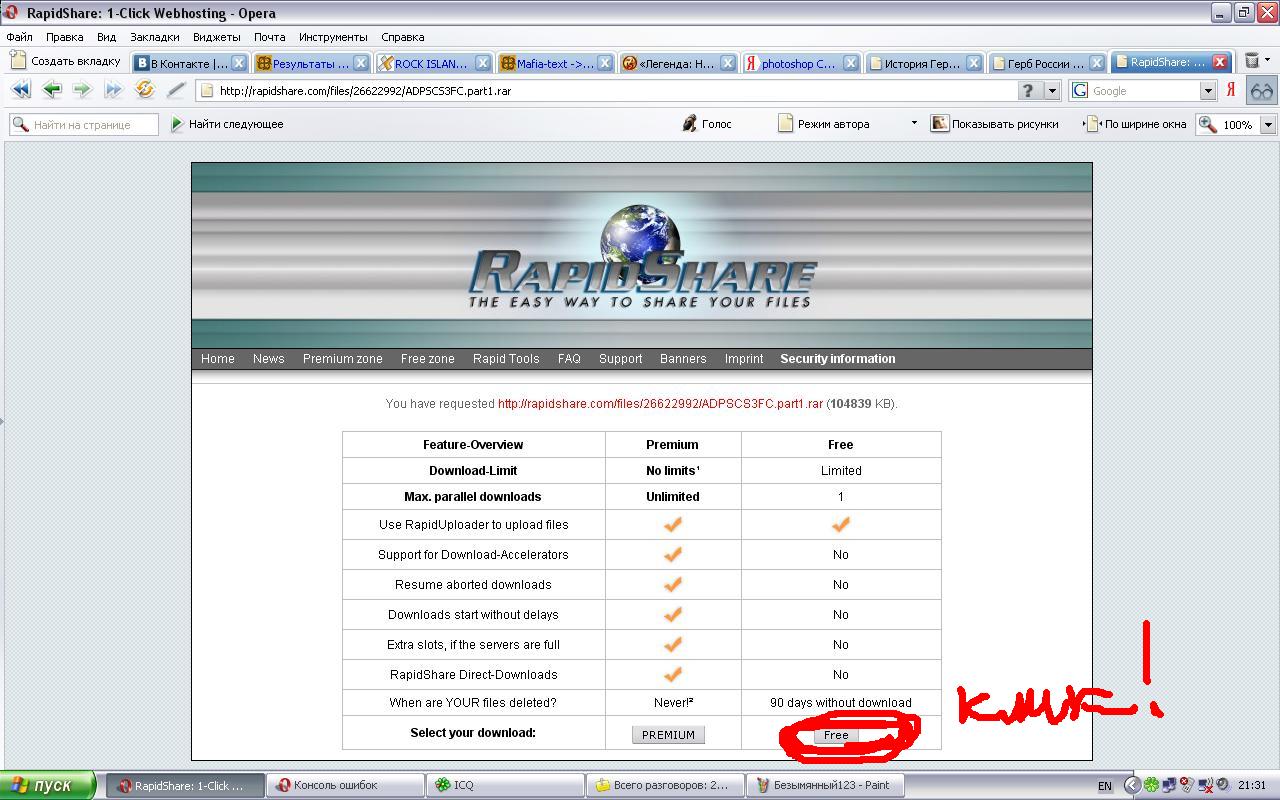This screenshot has width=1280, height=800.
Task: Expand the Режим автора dropdown arrow
Action: (913, 124)
